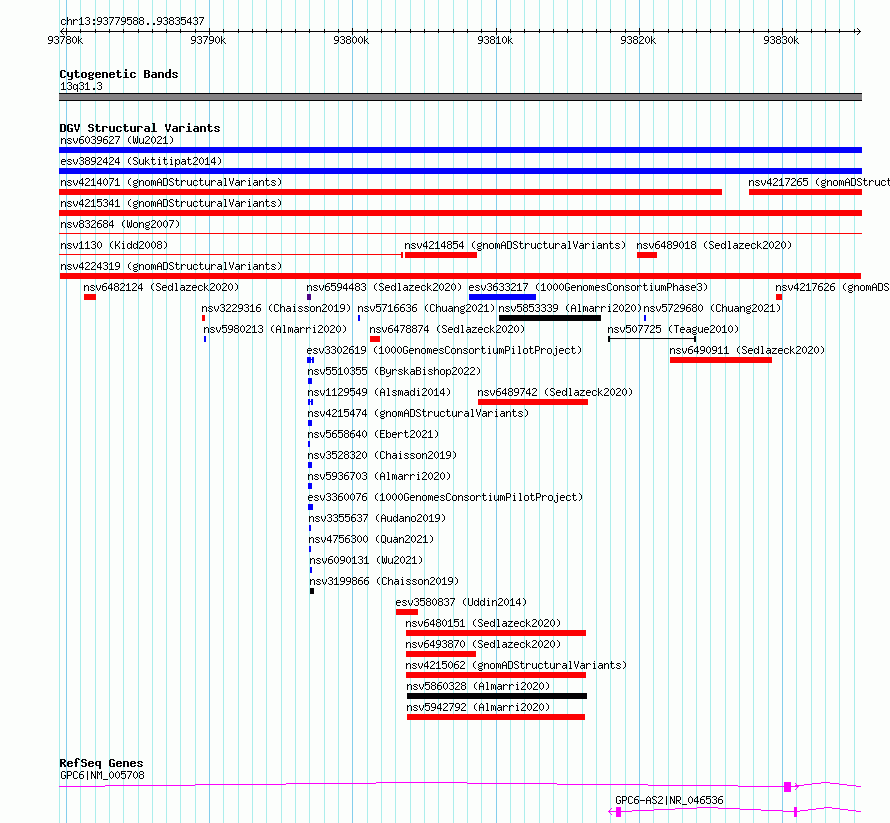Click nsv4756300 (Quan2021) label
This screenshot has width=890, height=823.
pos(371,539)
